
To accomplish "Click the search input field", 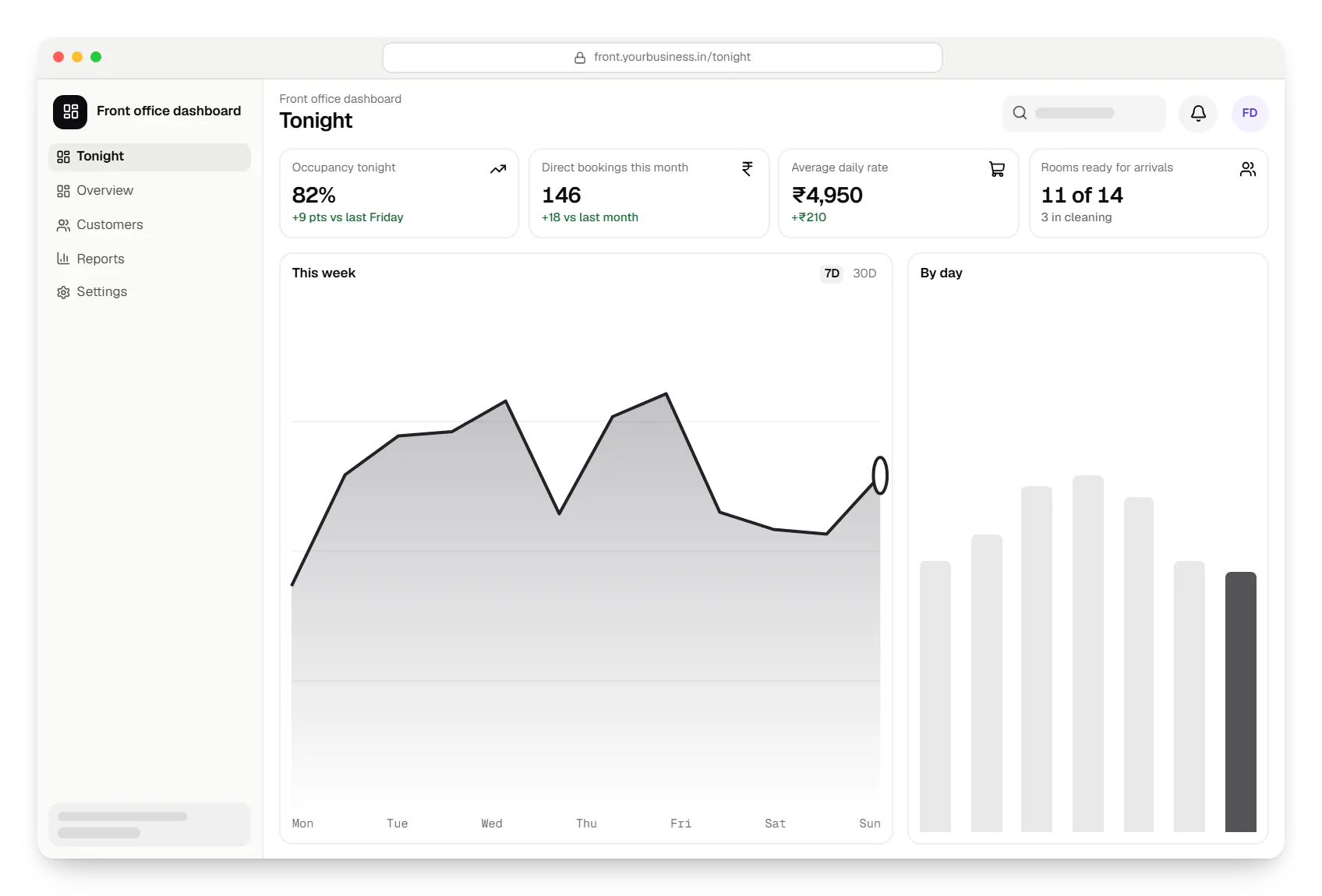I will (1083, 114).
